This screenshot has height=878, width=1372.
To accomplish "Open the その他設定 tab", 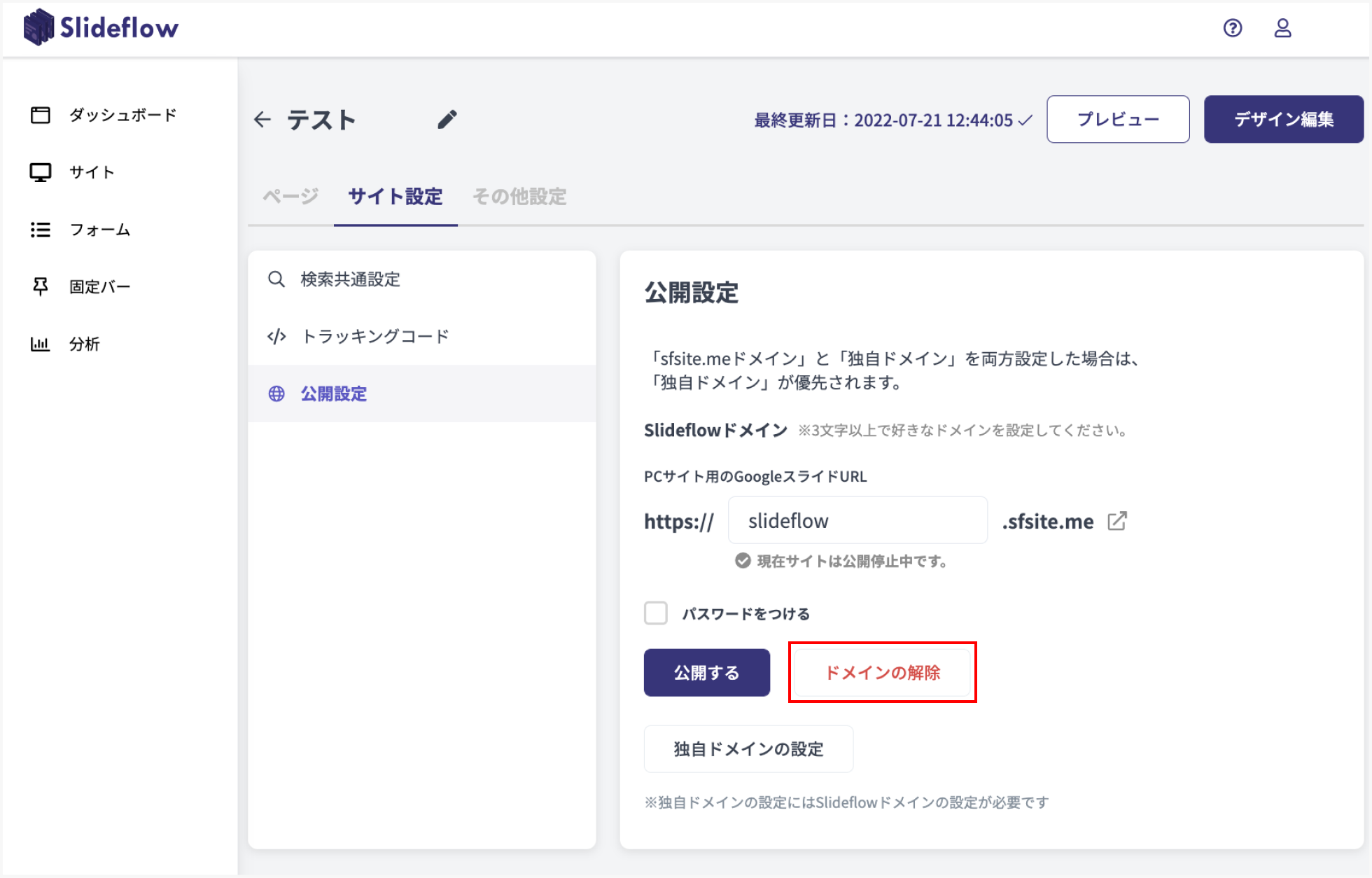I will click(x=519, y=197).
